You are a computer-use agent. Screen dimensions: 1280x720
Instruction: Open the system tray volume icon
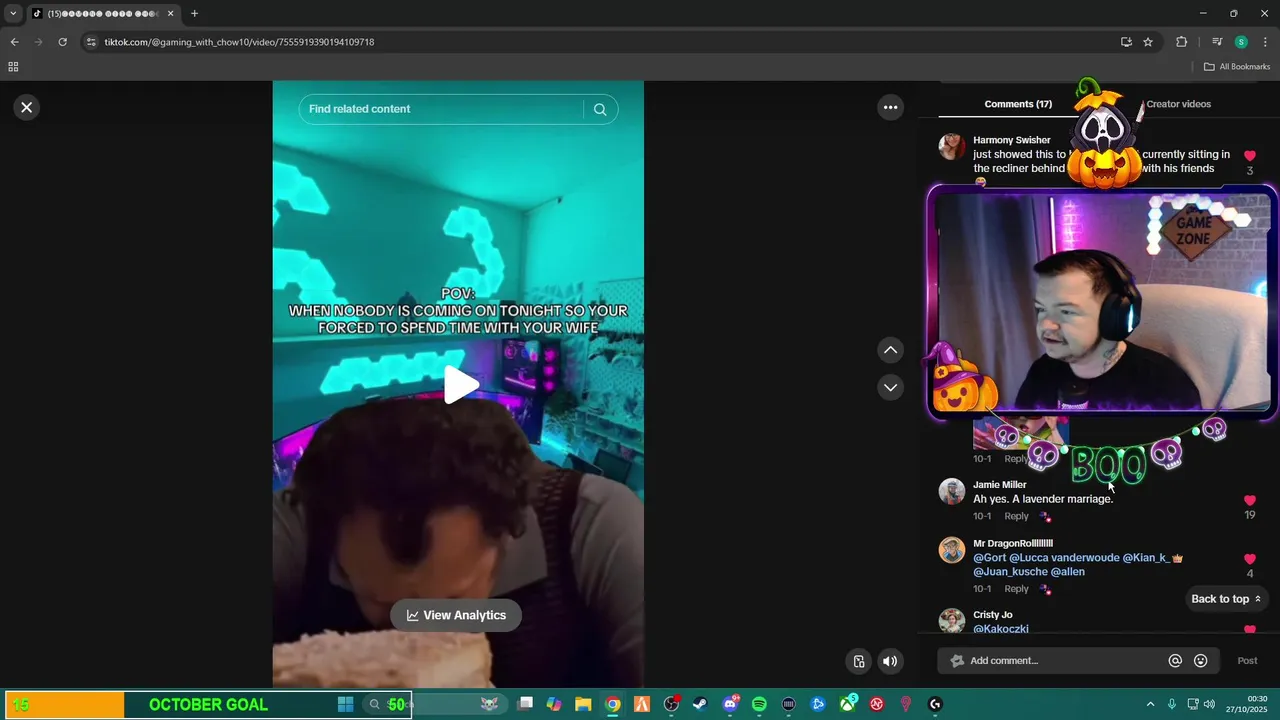1209,704
